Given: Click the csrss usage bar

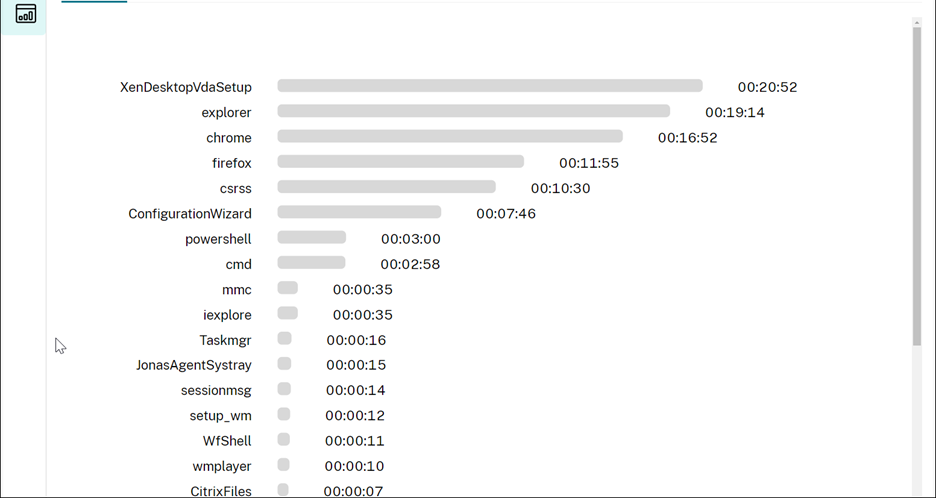Looking at the screenshot, I should coord(386,187).
